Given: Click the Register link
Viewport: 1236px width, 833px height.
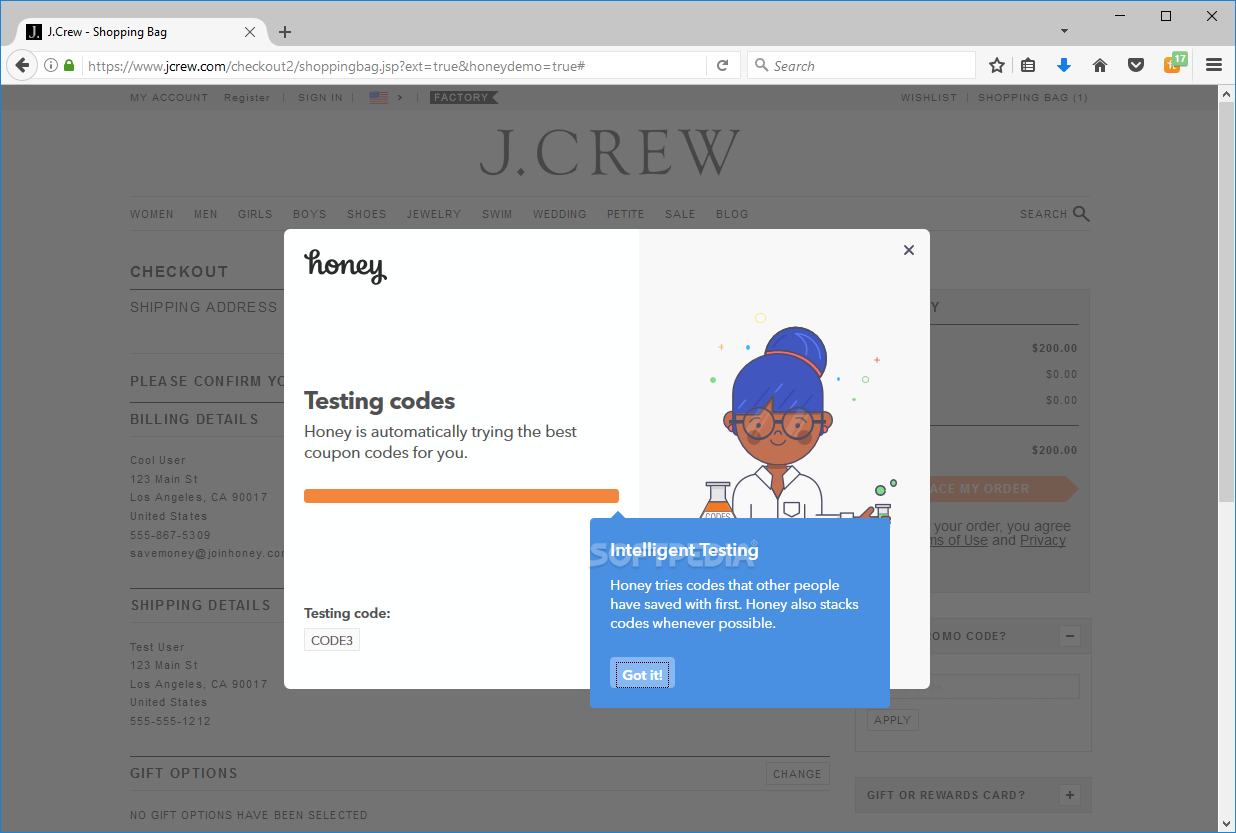Looking at the screenshot, I should tap(247, 97).
